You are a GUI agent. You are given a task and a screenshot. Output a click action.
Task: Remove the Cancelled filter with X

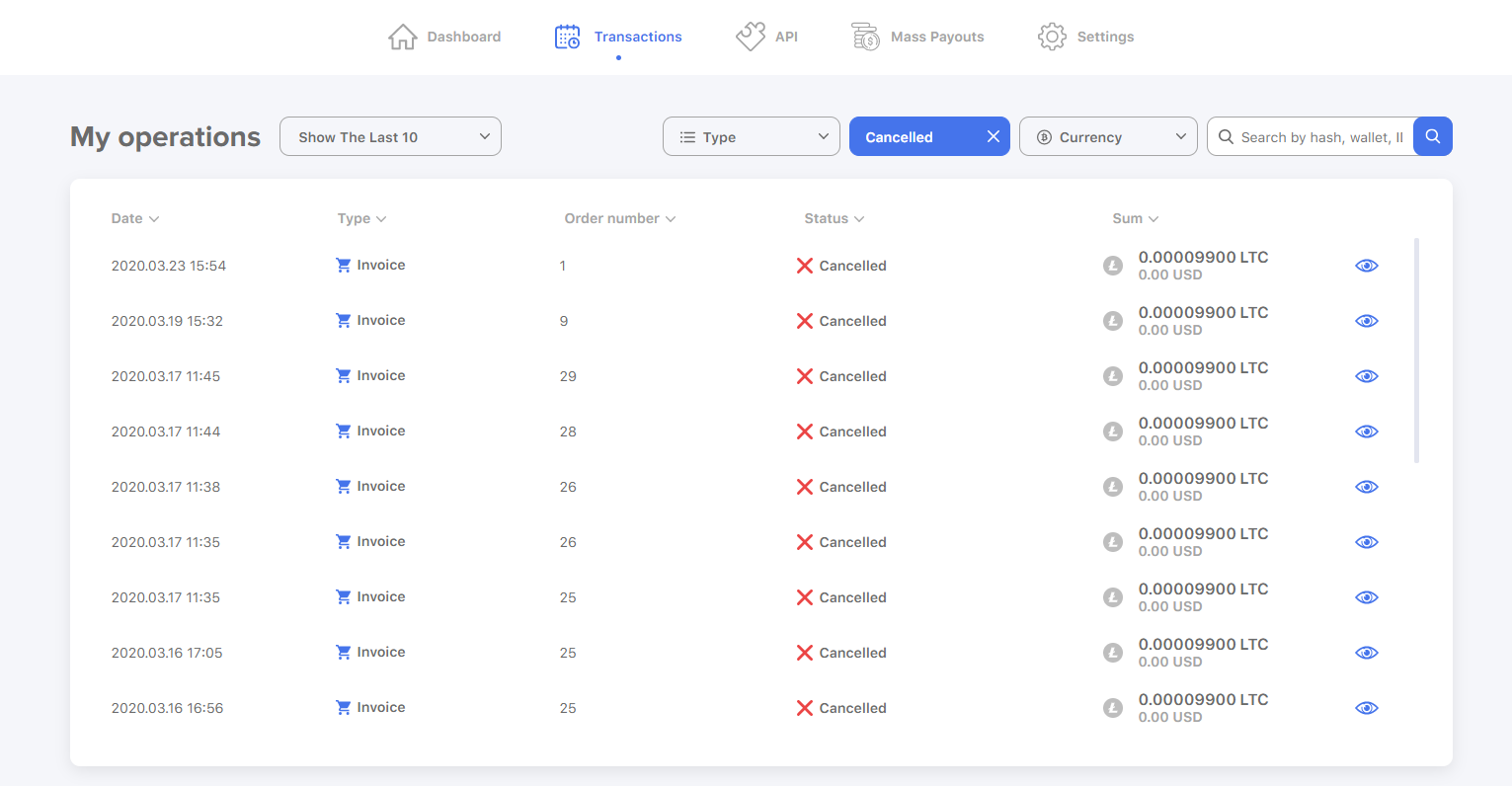[x=994, y=136]
